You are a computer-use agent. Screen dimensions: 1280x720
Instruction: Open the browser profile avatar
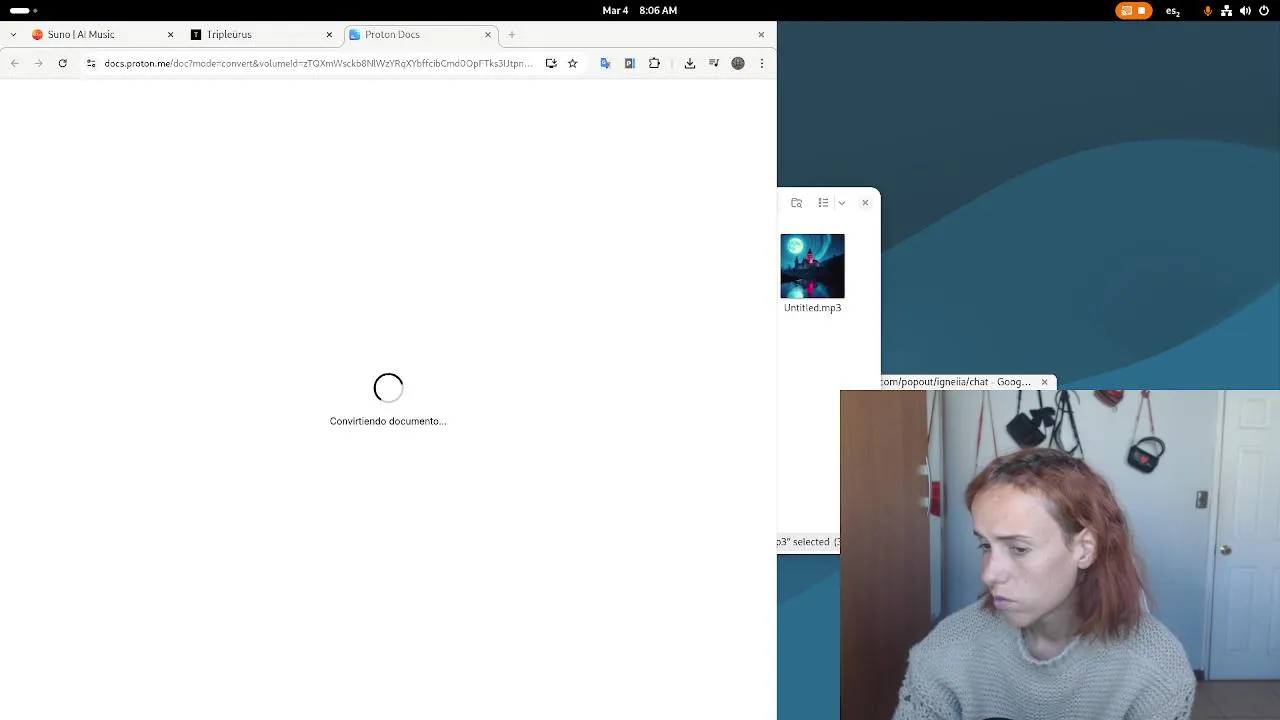[x=738, y=63]
